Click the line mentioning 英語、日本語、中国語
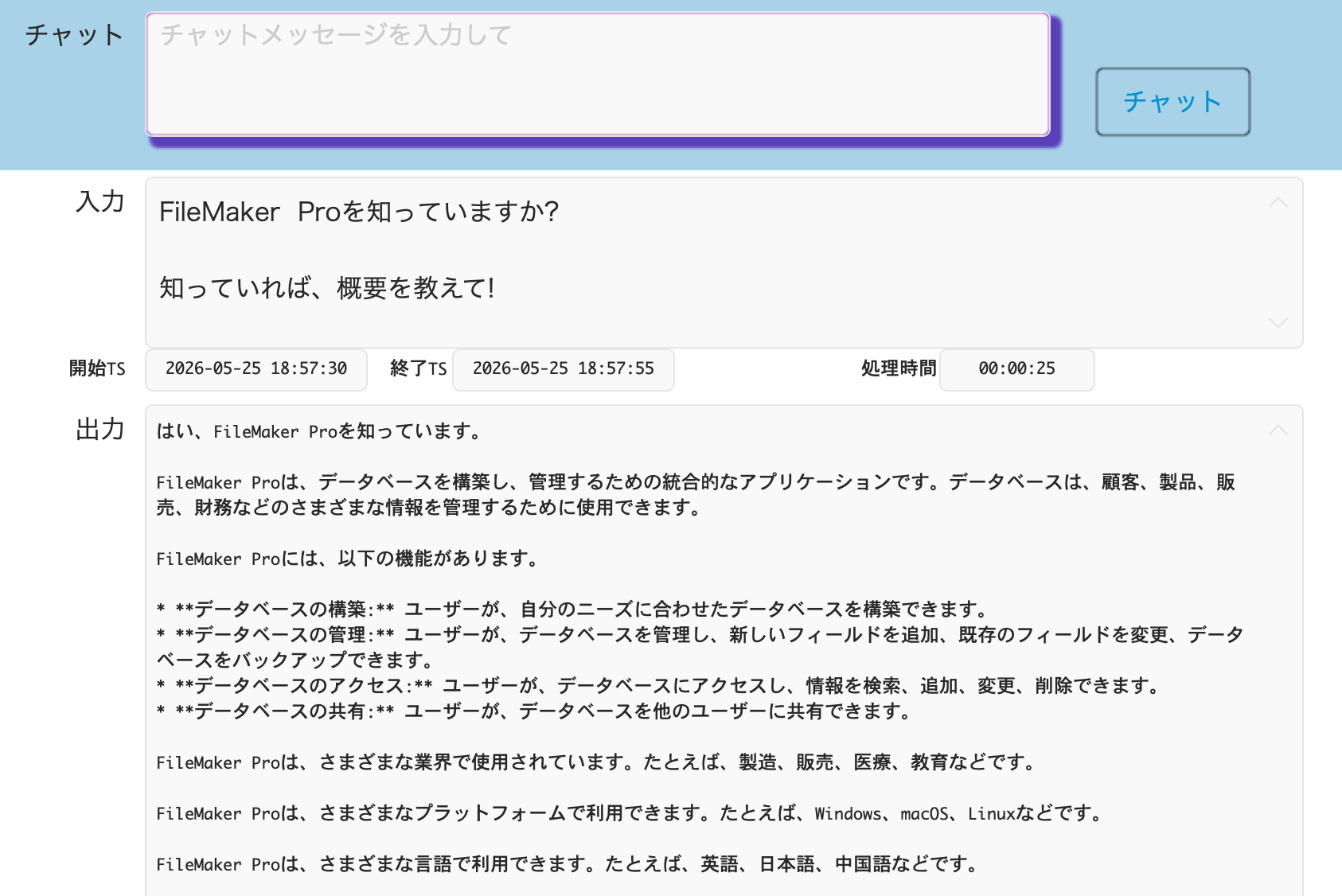This screenshot has height=896, width=1342. 568,864
